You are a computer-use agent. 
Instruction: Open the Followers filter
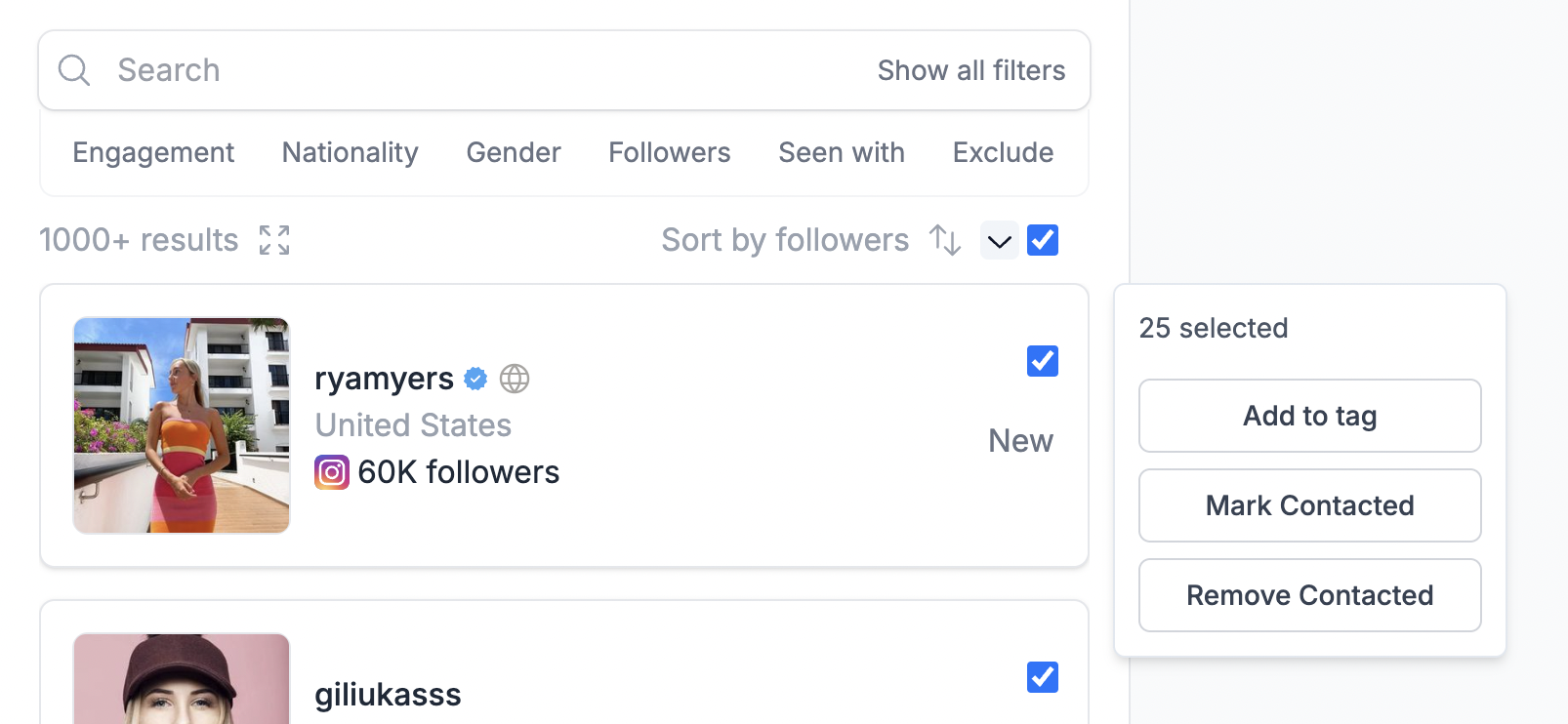click(670, 153)
